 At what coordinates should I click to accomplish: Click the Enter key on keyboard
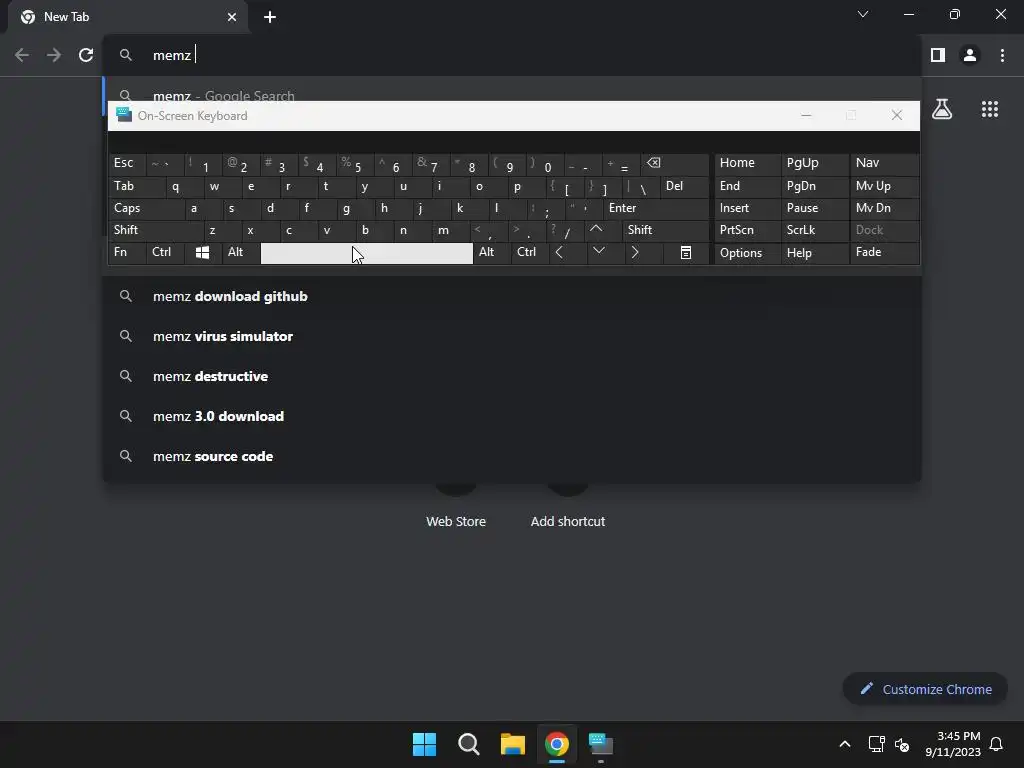coord(656,208)
